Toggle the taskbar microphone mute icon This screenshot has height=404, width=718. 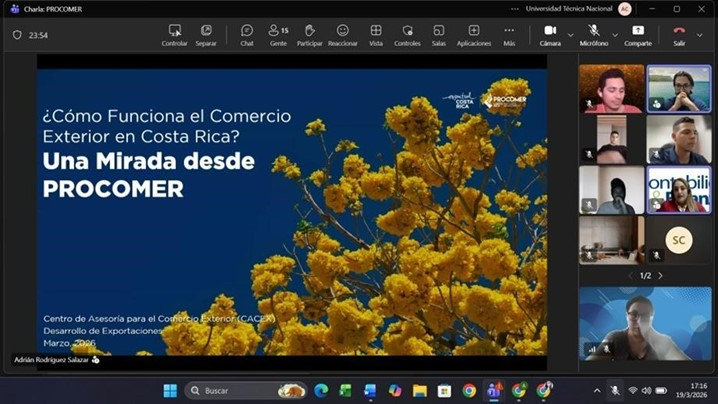coord(615,390)
